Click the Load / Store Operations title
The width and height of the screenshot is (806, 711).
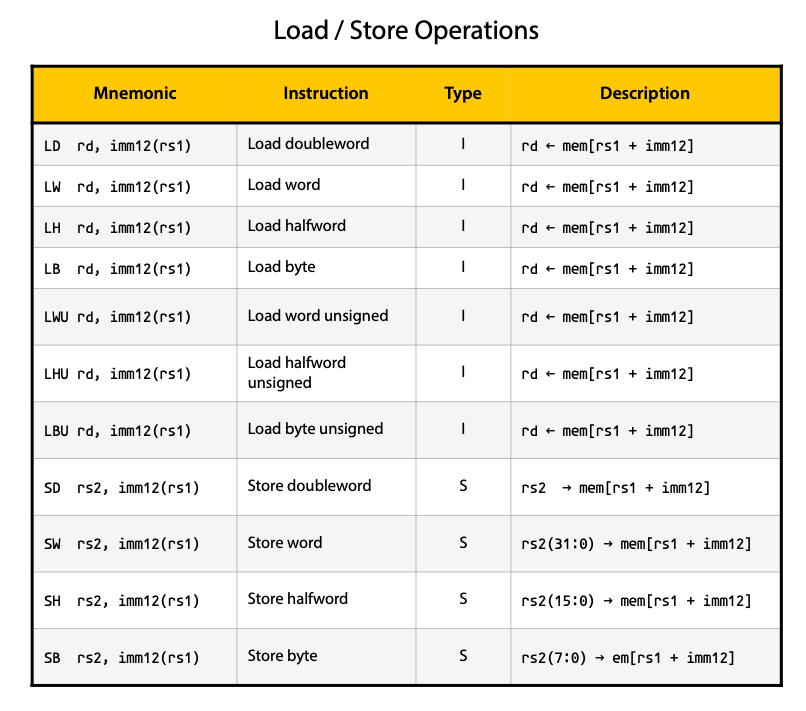[404, 31]
